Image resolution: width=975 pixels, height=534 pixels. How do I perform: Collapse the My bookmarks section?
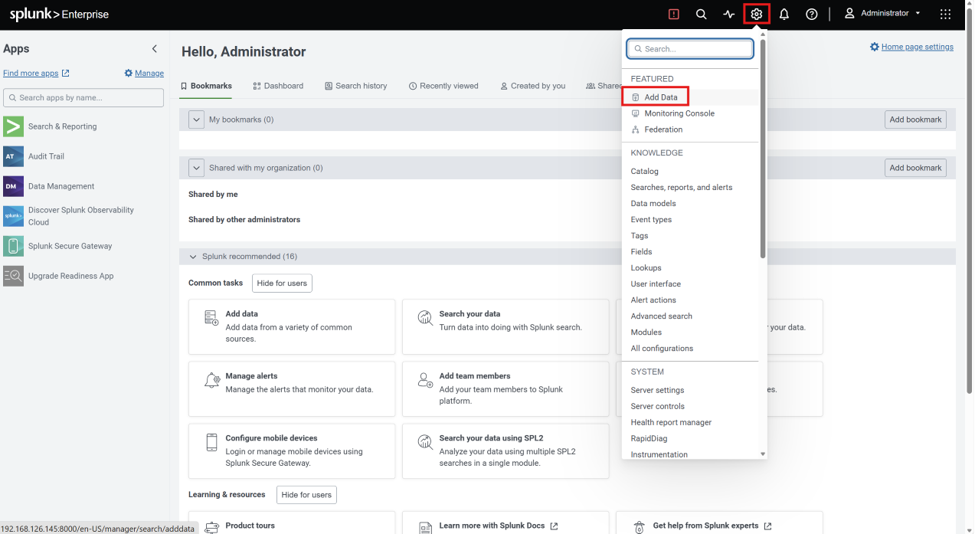click(x=196, y=119)
